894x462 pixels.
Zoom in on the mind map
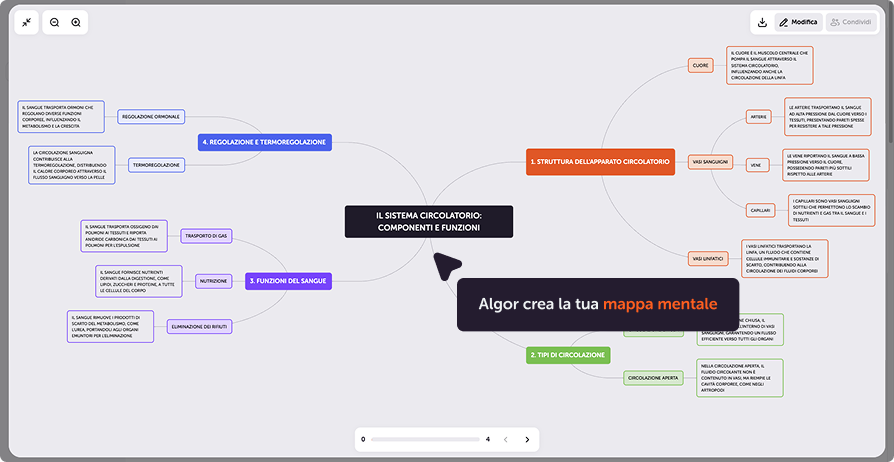tap(76, 22)
